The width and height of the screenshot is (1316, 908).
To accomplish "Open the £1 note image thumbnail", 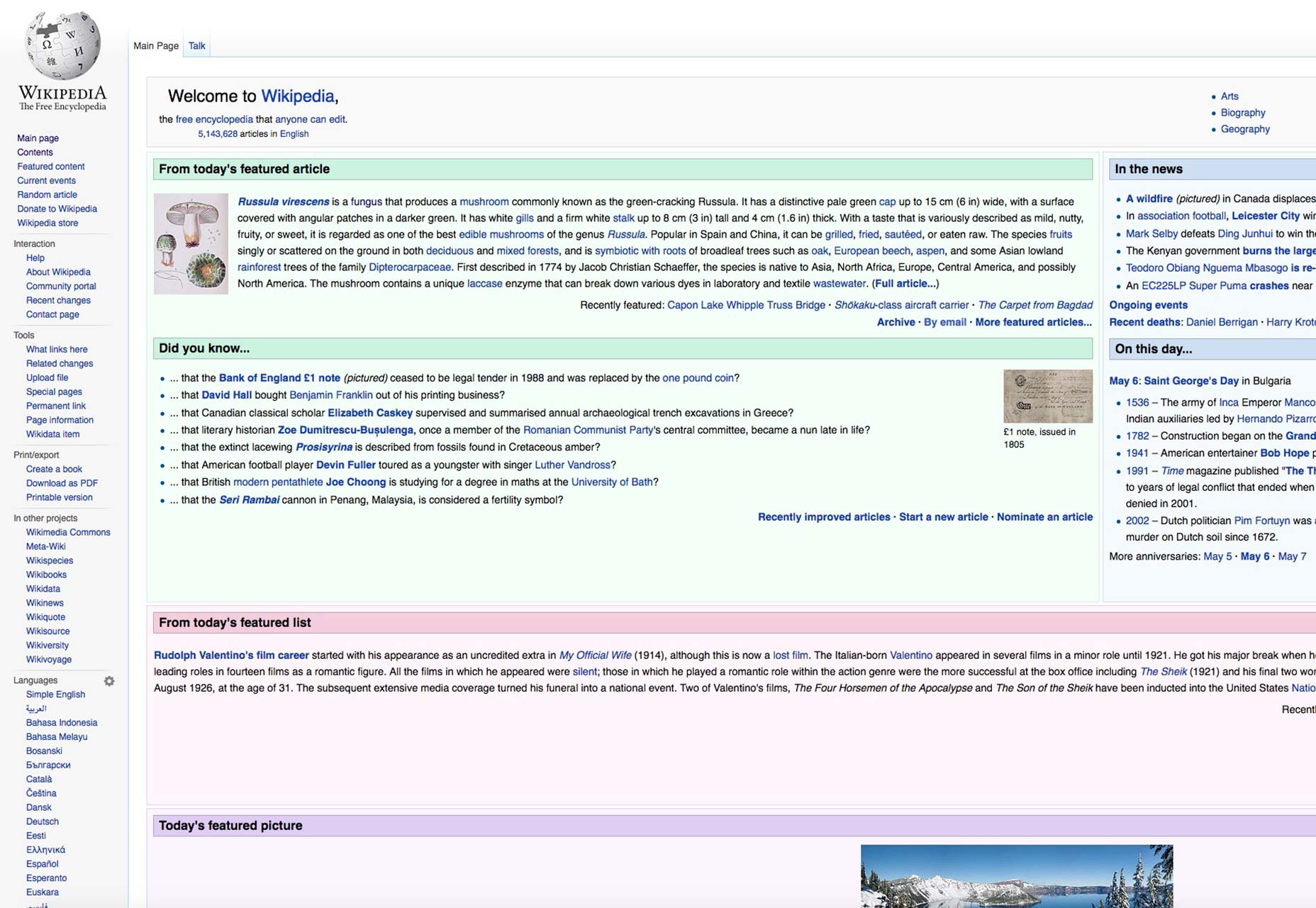I will point(1047,396).
